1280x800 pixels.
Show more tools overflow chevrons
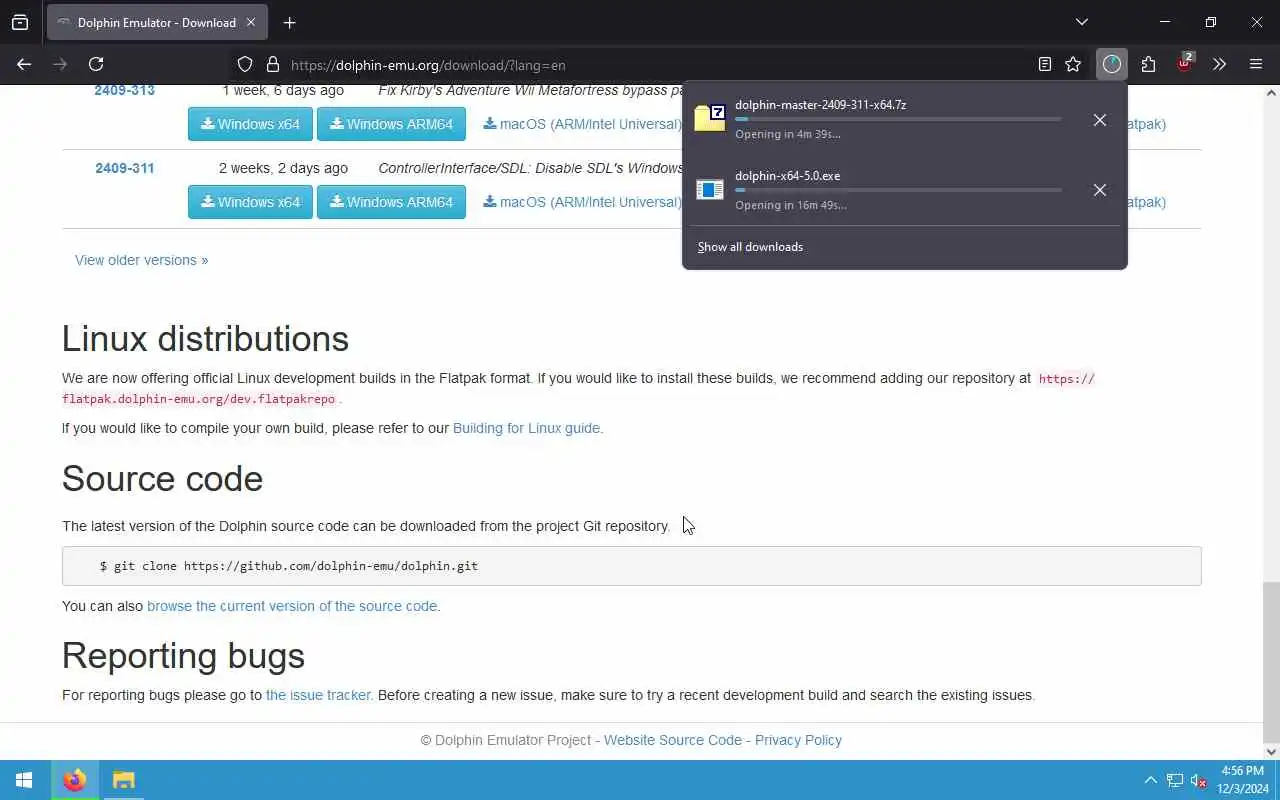pos(1219,64)
